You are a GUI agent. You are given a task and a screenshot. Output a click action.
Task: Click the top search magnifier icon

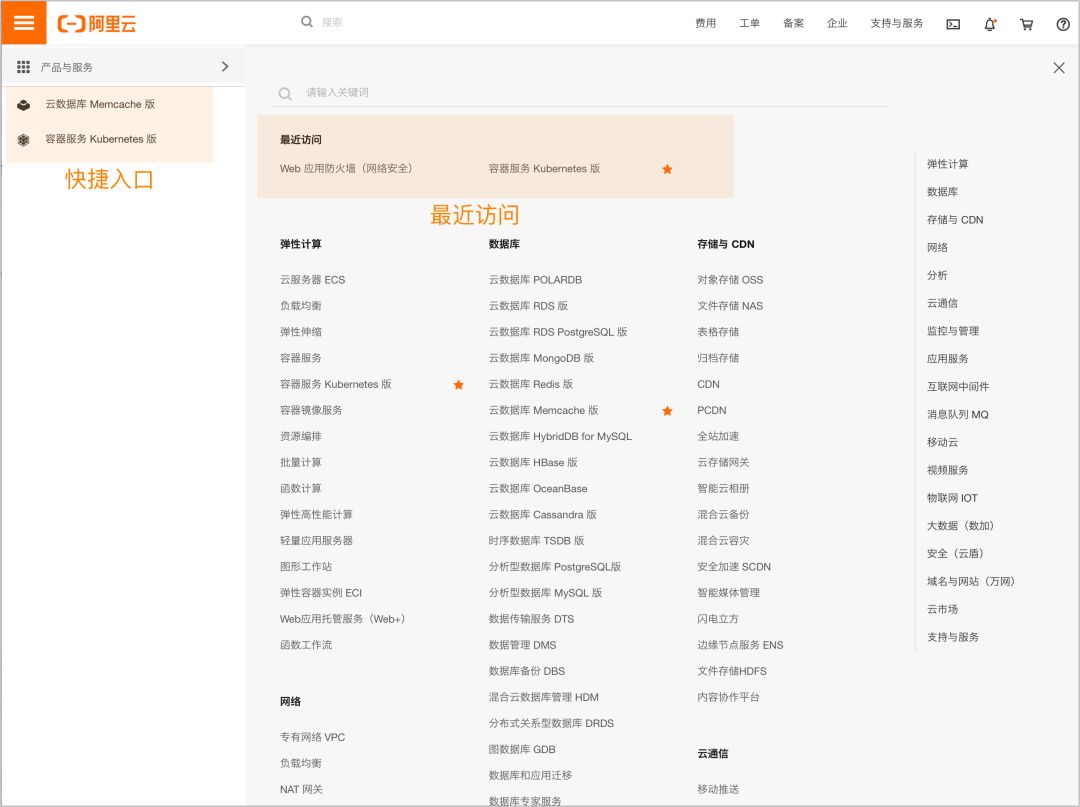coord(307,22)
